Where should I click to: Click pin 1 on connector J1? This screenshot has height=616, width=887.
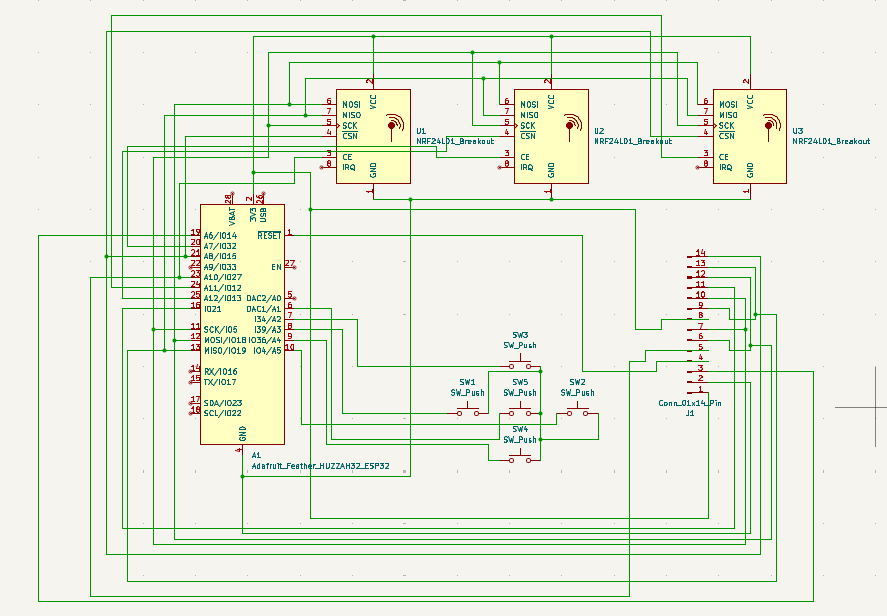[698, 390]
